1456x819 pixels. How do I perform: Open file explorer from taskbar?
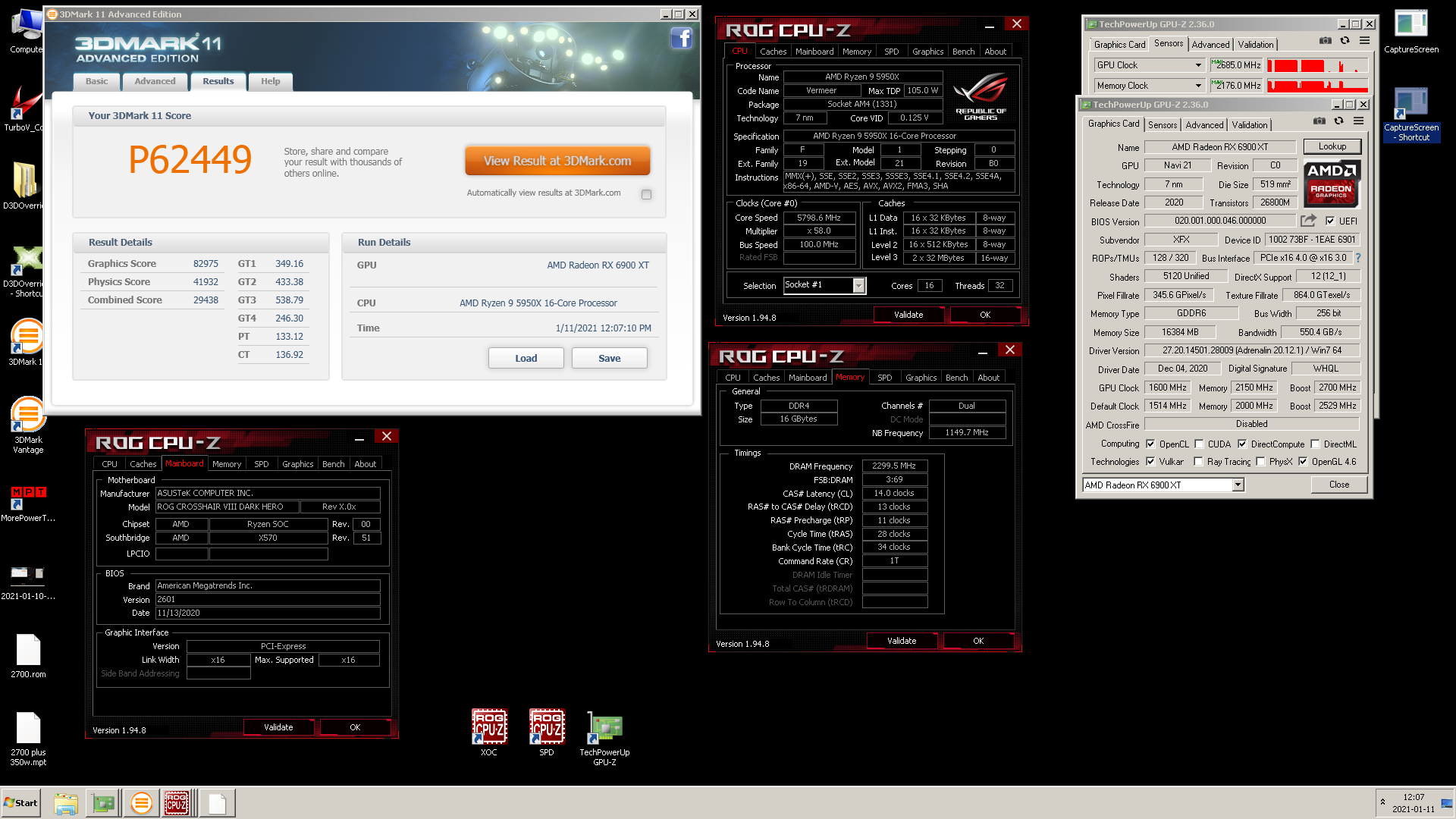pyautogui.click(x=66, y=803)
